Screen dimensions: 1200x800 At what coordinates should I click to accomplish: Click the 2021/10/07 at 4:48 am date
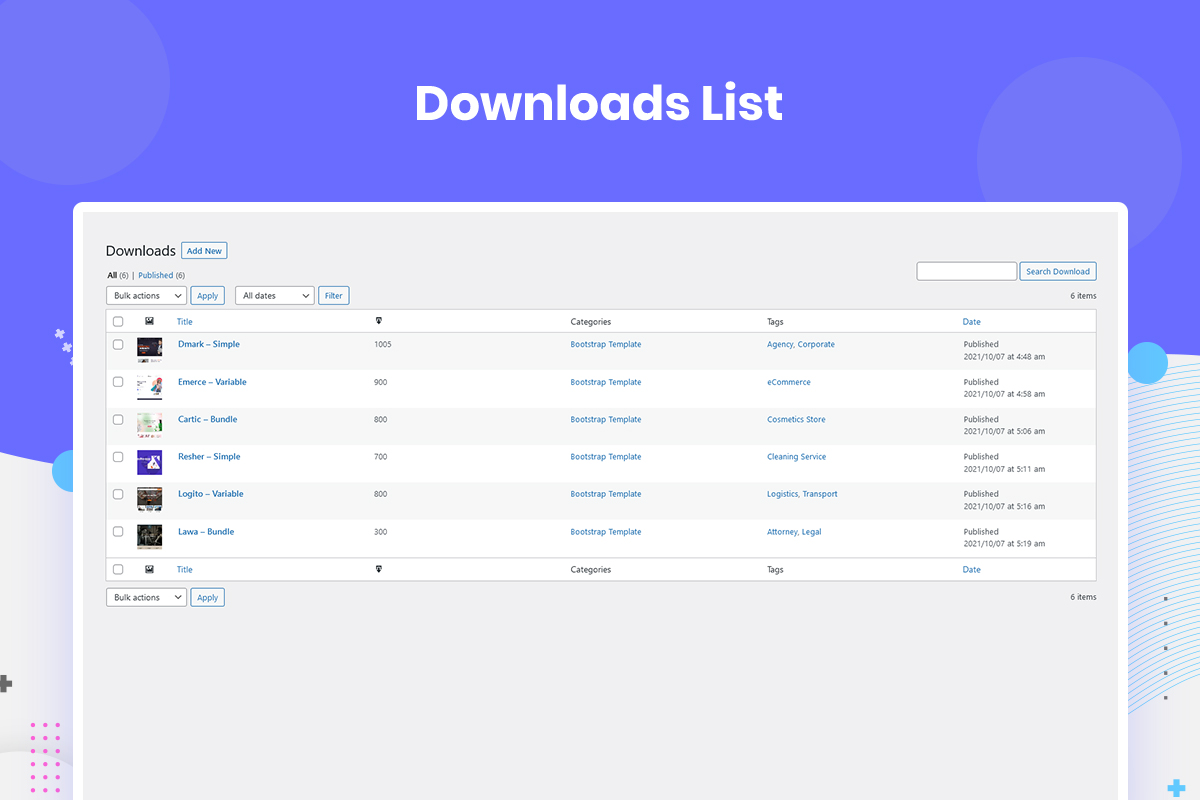tap(1004, 356)
